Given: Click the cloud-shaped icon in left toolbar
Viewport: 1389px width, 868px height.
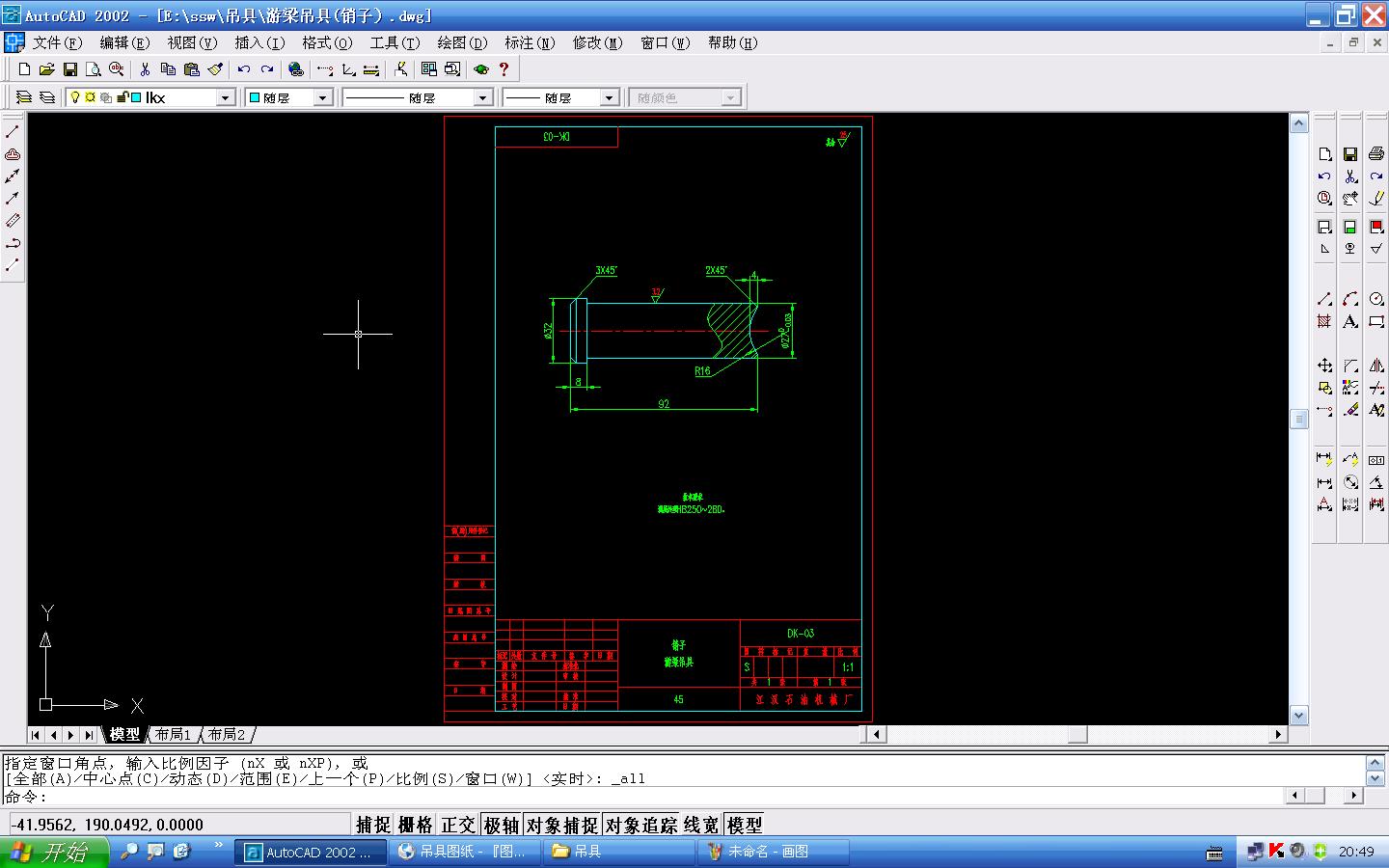Looking at the screenshot, I should click(13, 154).
